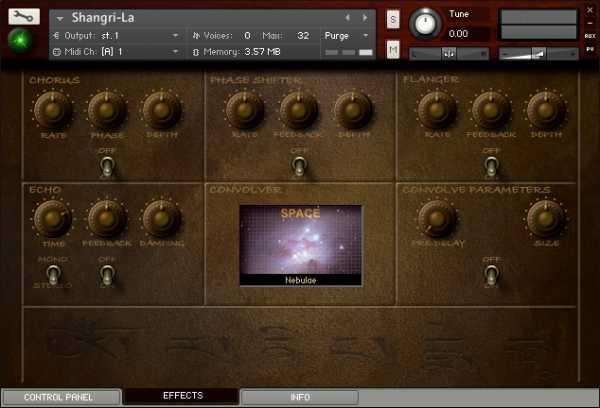Open the Nebulae impulse selector
Viewport: 600px width, 408px height.
tap(300, 280)
